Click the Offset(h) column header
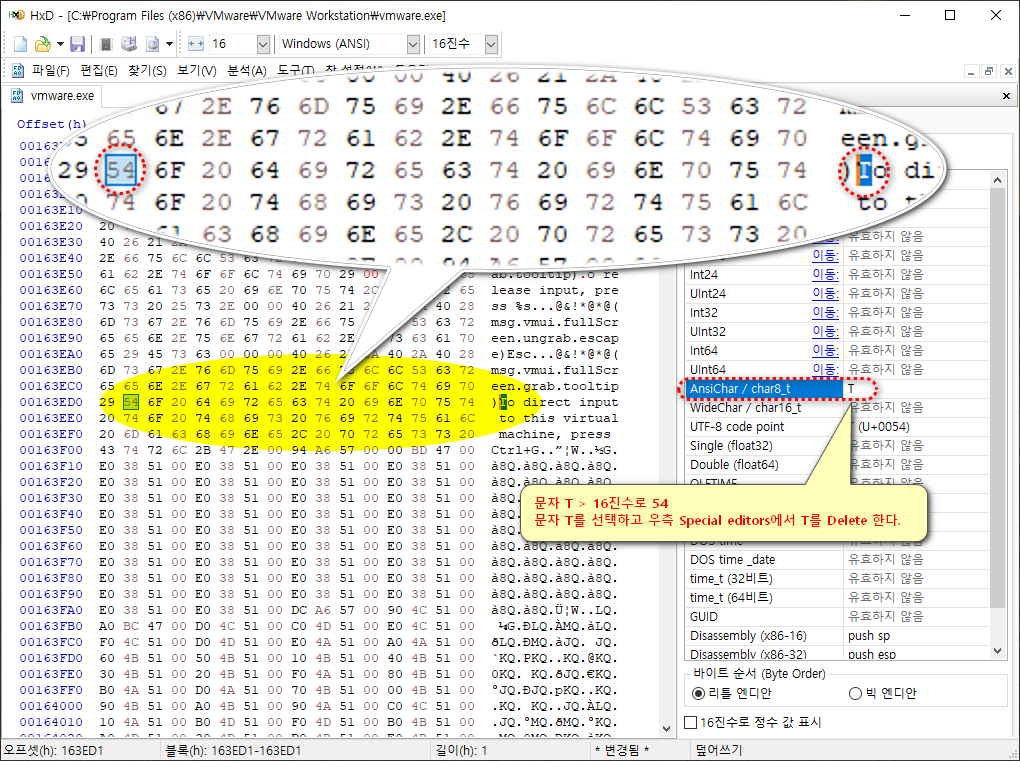The height and width of the screenshot is (761, 1020). click(x=52, y=124)
